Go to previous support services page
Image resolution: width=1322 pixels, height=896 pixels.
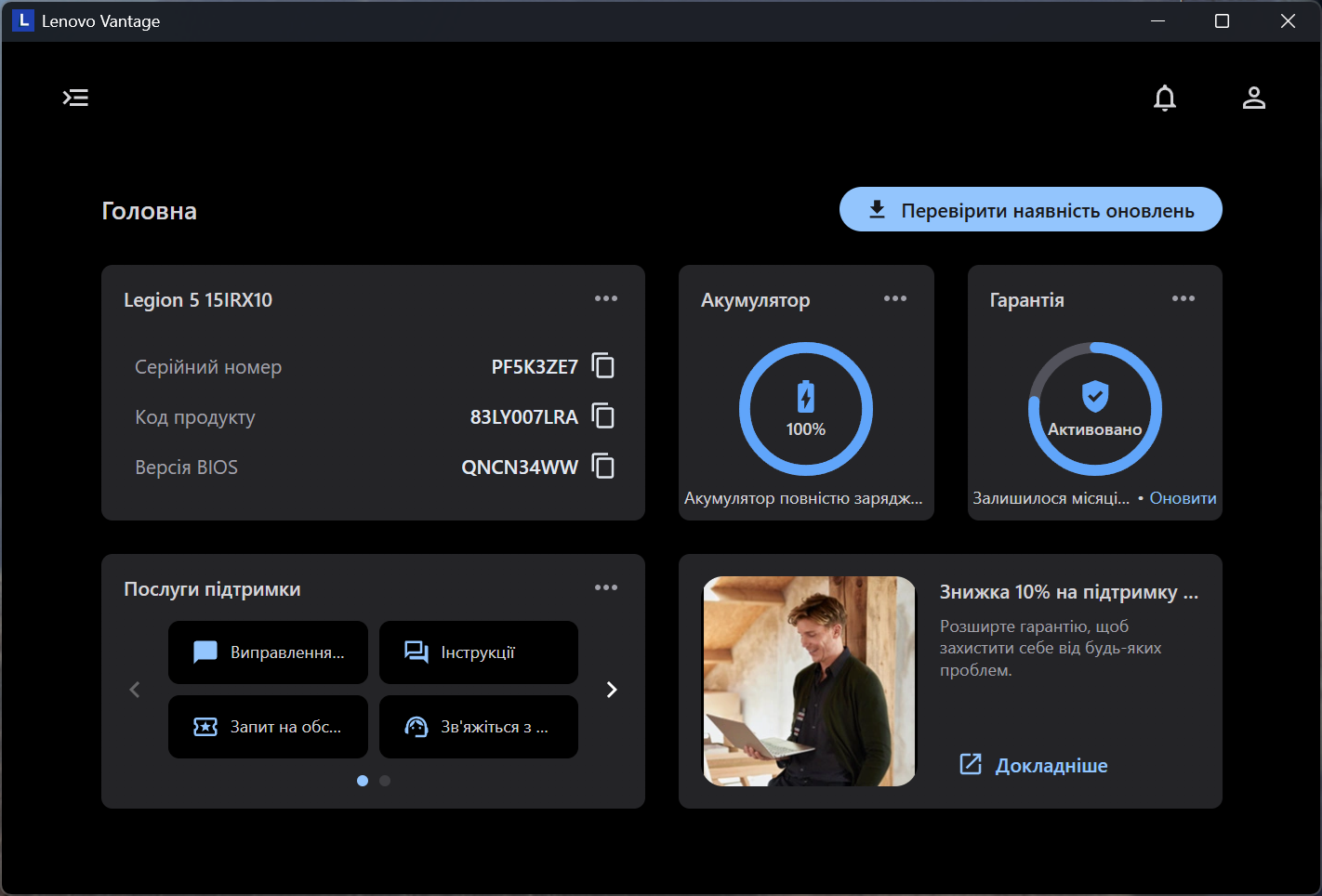pyautogui.click(x=135, y=690)
